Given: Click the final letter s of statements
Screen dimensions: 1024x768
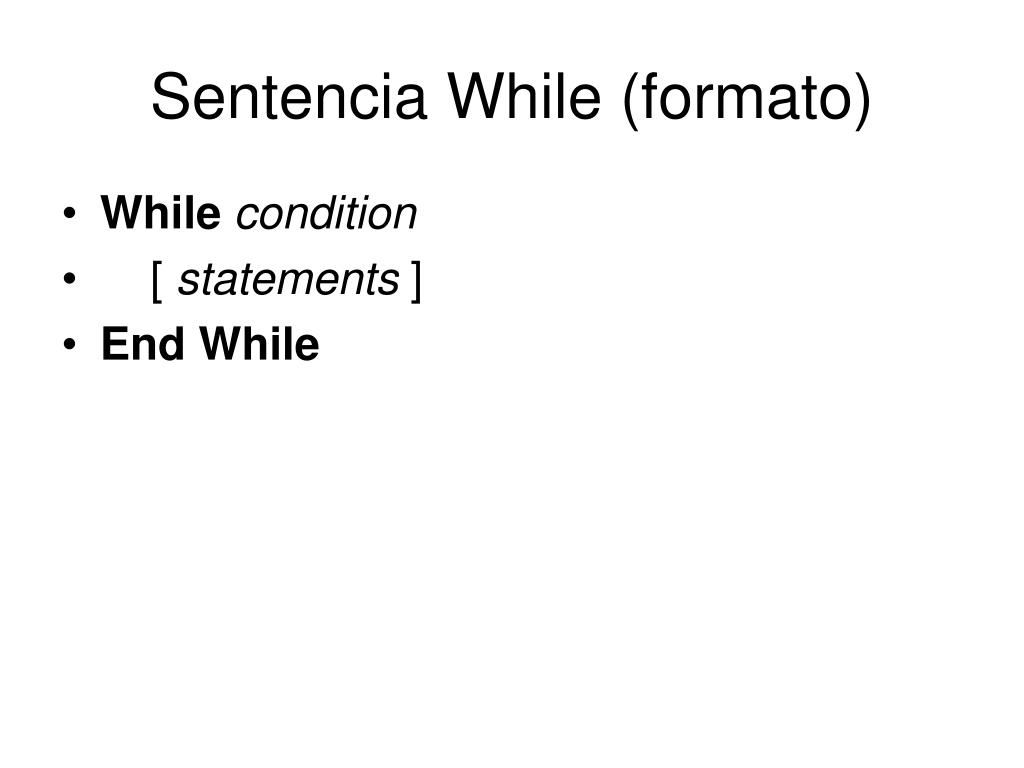Looking at the screenshot, I should (x=391, y=284).
